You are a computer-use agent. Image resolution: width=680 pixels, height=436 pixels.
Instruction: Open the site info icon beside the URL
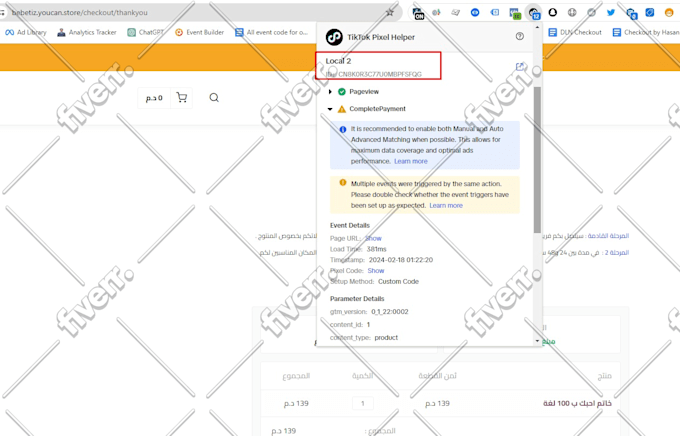click(2, 13)
